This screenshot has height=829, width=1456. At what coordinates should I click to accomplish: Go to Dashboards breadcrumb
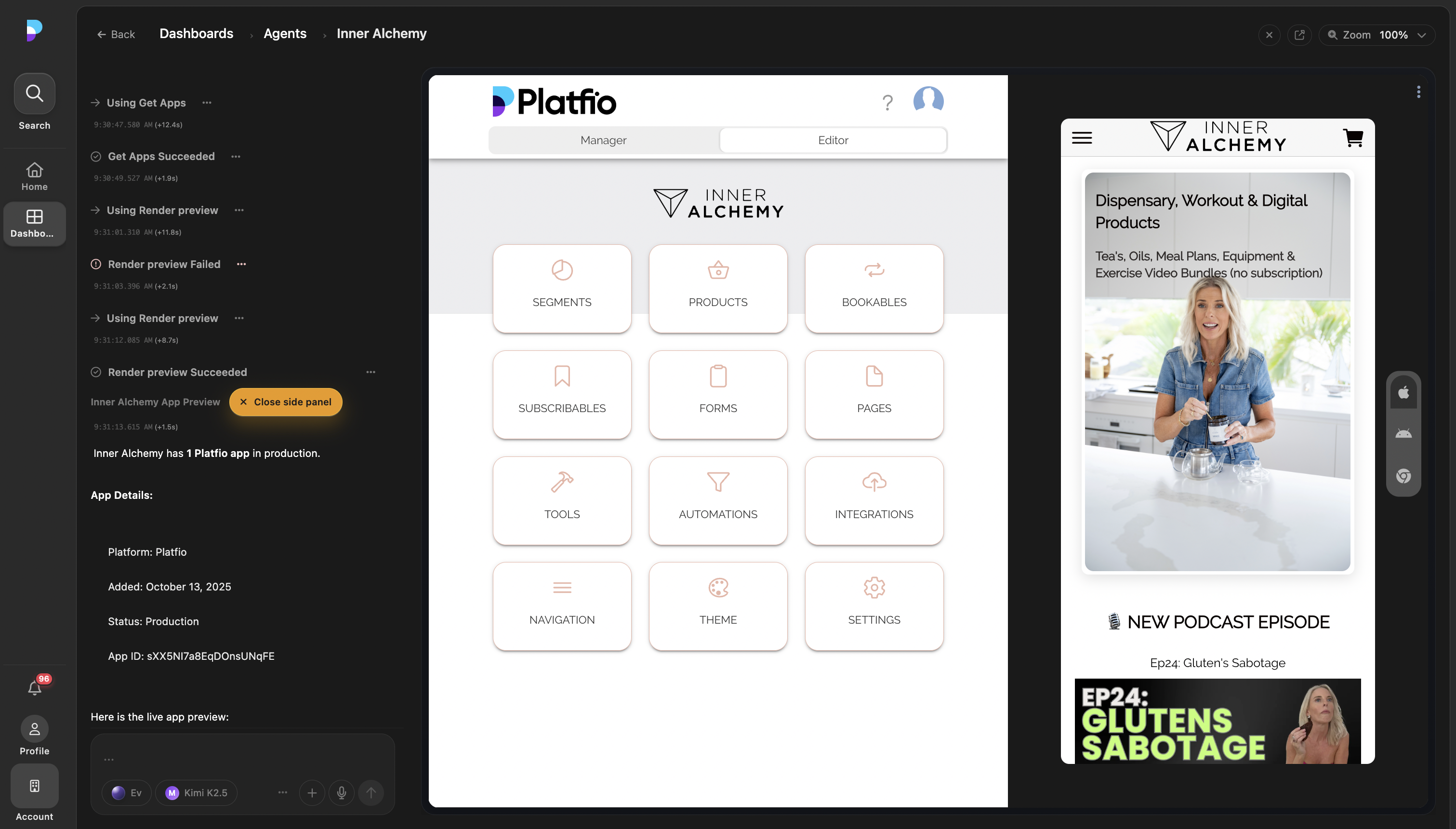[196, 34]
